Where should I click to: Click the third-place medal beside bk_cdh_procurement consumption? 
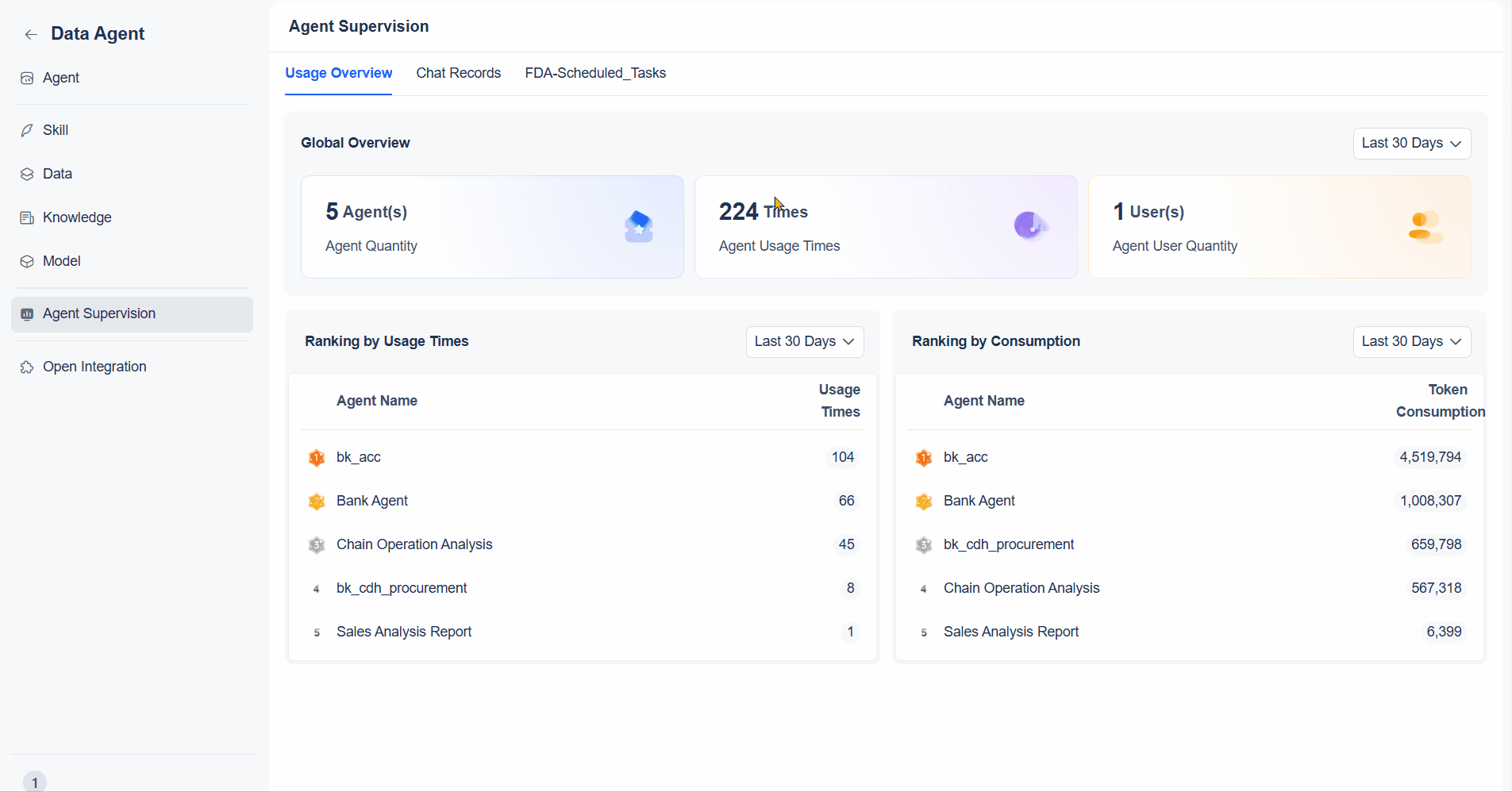click(x=924, y=545)
